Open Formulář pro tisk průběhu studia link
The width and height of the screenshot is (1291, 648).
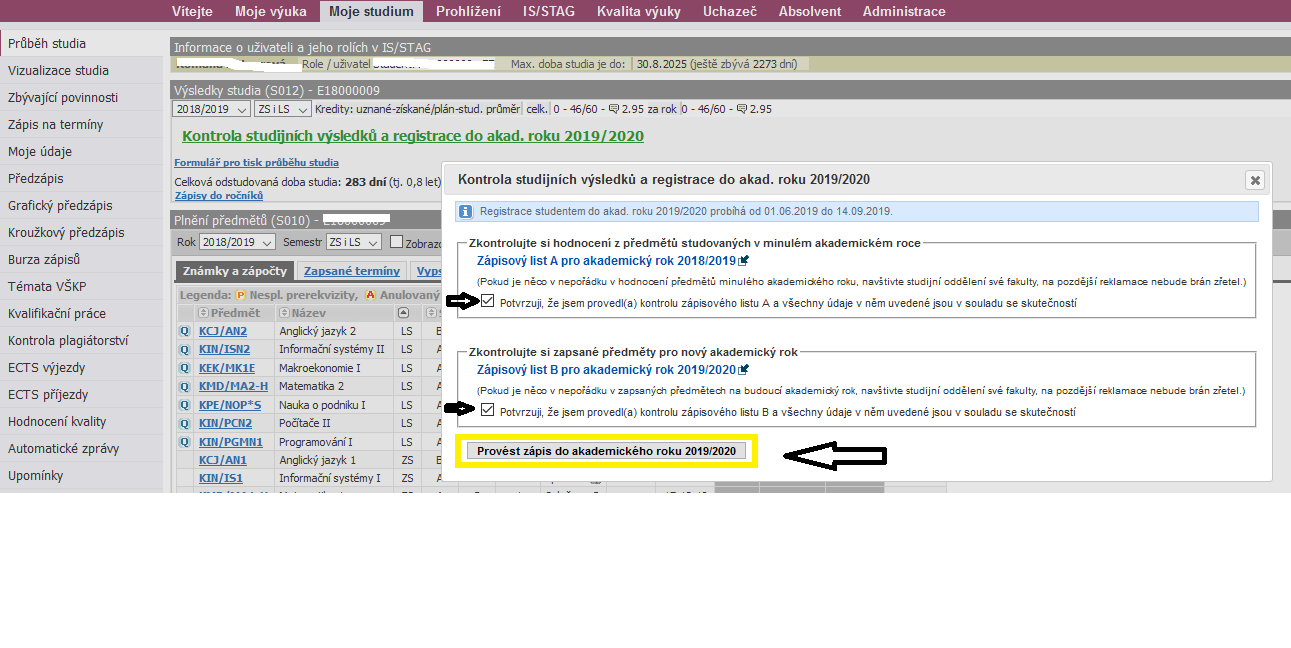pyautogui.click(x=256, y=162)
